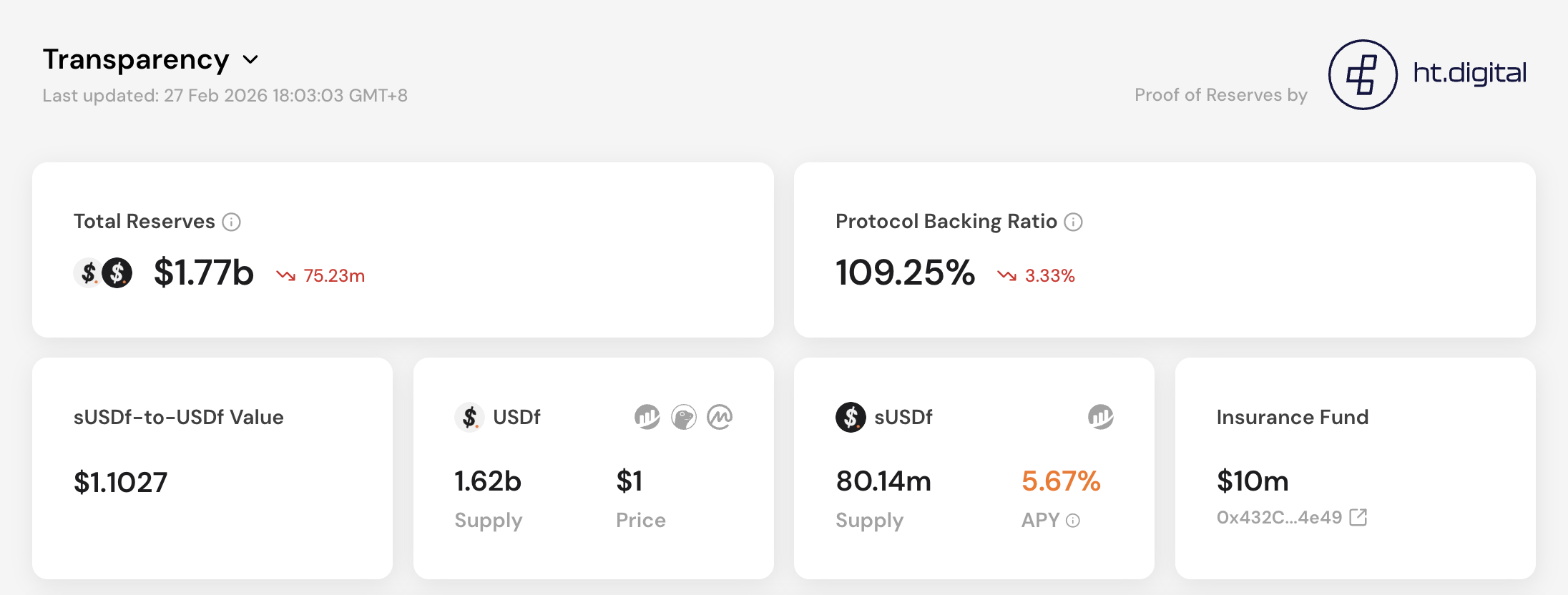Screen dimensions: 1568x595
Task: Open the ht.digital wordmark link
Action: pyautogui.click(x=1469, y=73)
